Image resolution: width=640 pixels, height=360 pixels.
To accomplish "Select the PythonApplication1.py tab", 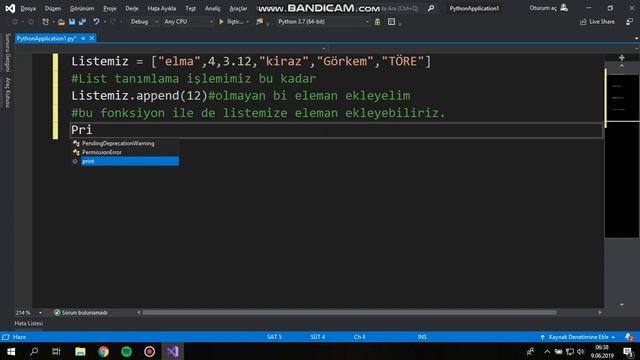I will [47, 38].
